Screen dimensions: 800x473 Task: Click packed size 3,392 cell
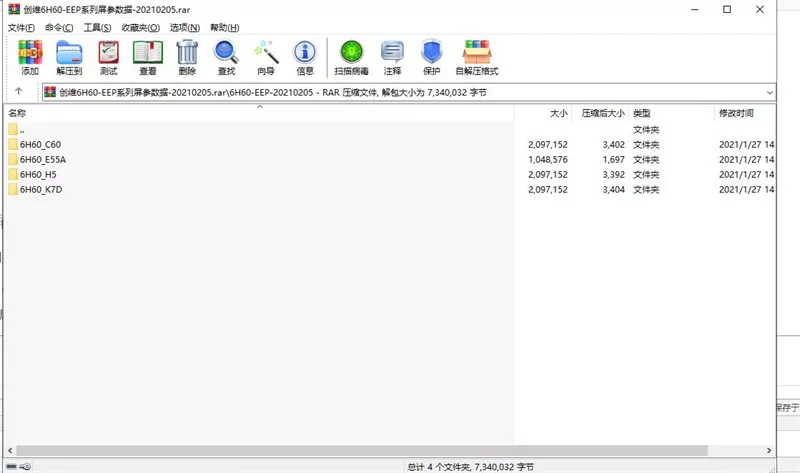pyautogui.click(x=613, y=175)
